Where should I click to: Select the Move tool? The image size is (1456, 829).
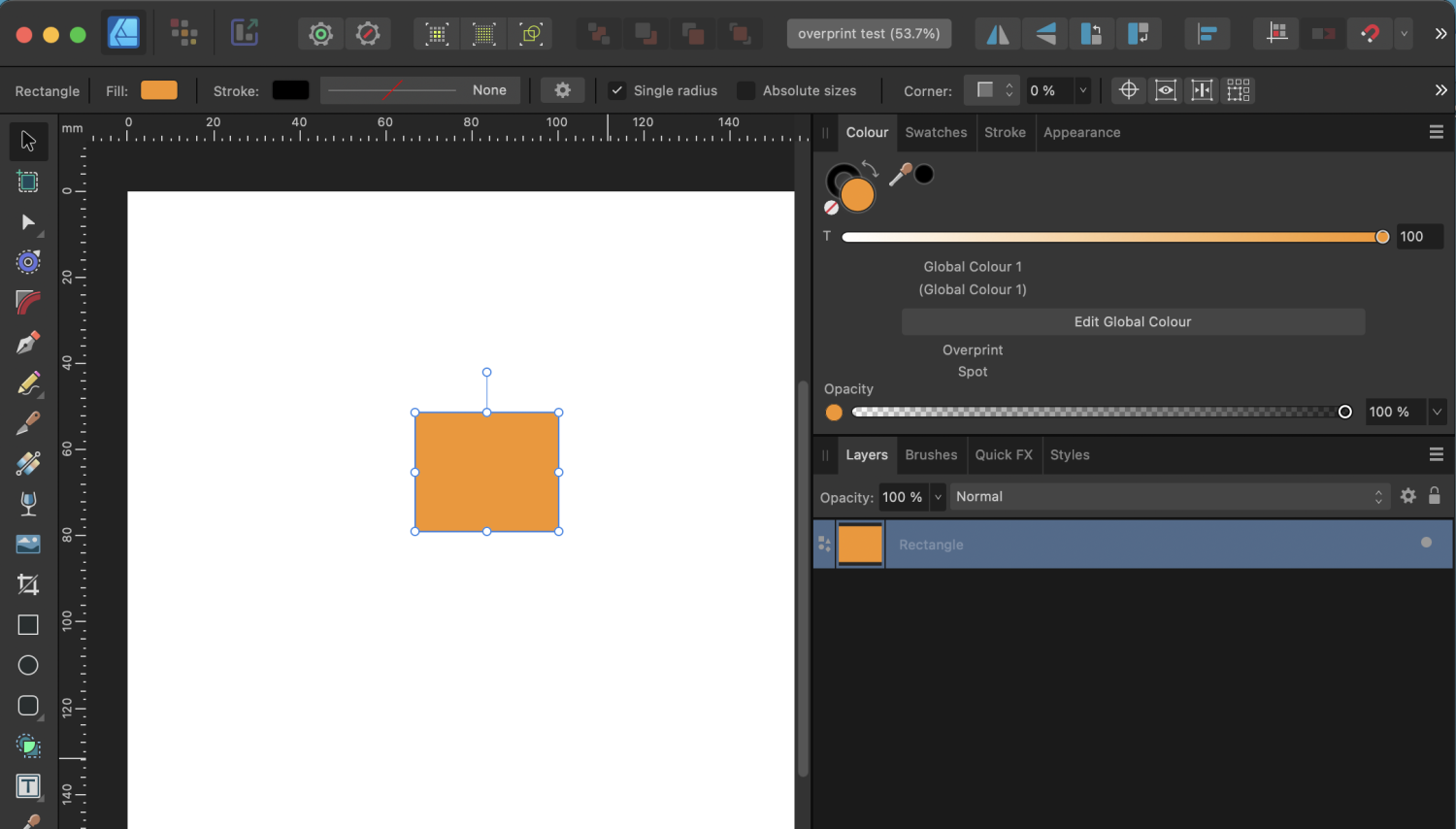tap(29, 141)
